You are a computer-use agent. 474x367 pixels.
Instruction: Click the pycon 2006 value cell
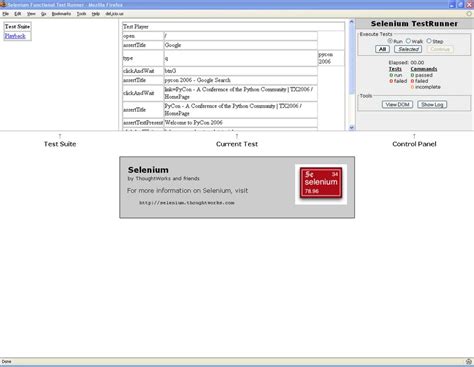tap(331, 58)
